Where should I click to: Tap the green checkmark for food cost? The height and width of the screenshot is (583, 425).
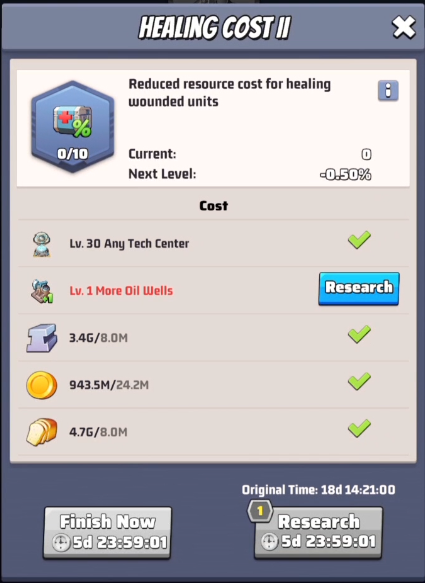(359, 428)
